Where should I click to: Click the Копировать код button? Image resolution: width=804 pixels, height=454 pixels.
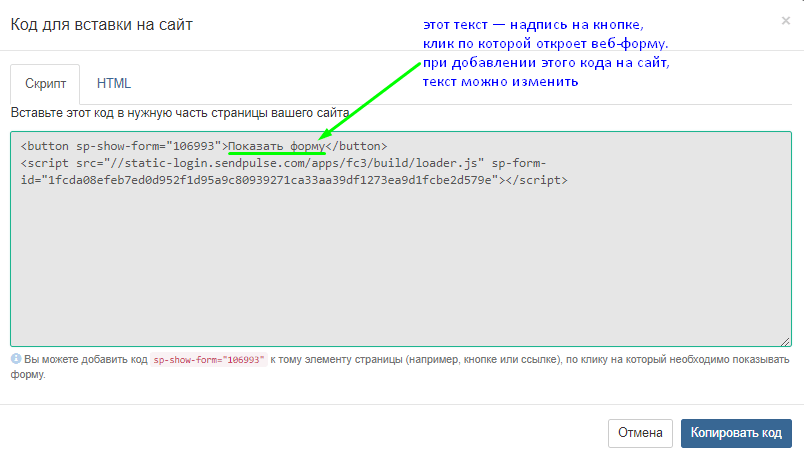point(736,433)
